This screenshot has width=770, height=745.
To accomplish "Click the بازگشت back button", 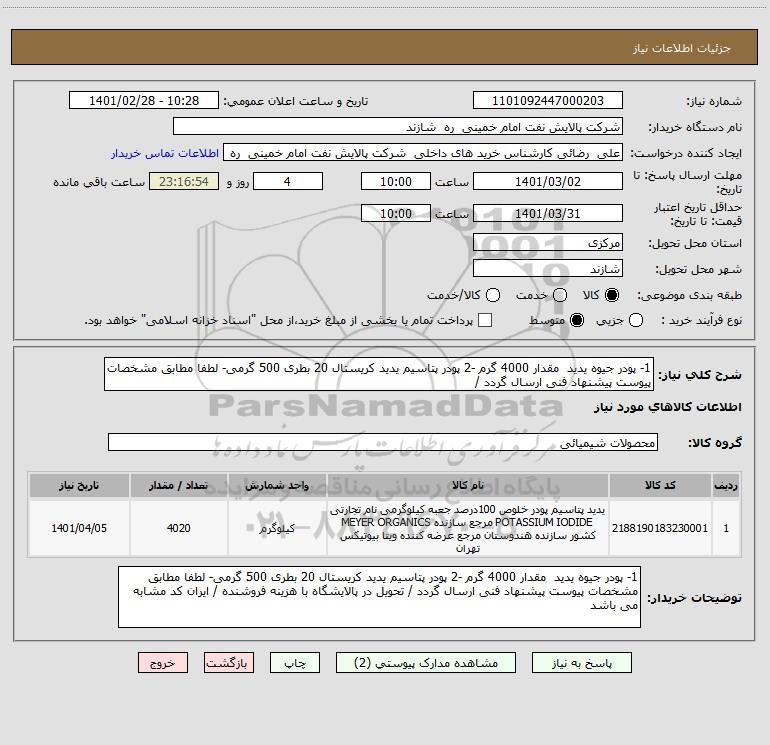I will [229, 663].
